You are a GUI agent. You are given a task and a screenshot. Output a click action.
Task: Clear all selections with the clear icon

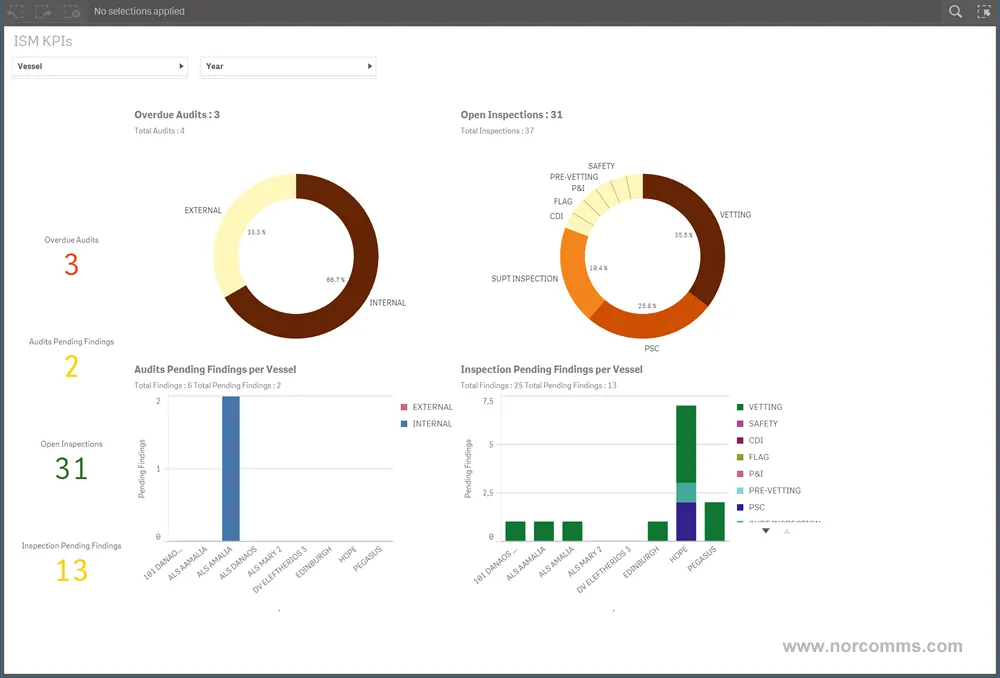point(70,11)
